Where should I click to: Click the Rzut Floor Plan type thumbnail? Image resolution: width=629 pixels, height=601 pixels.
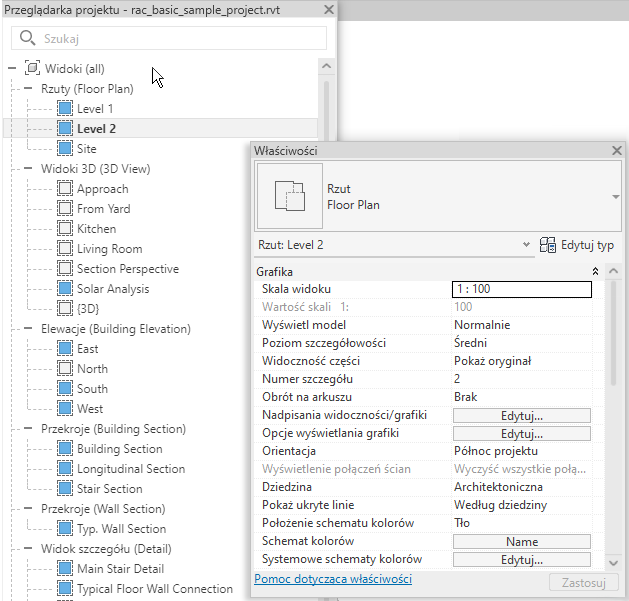290,196
